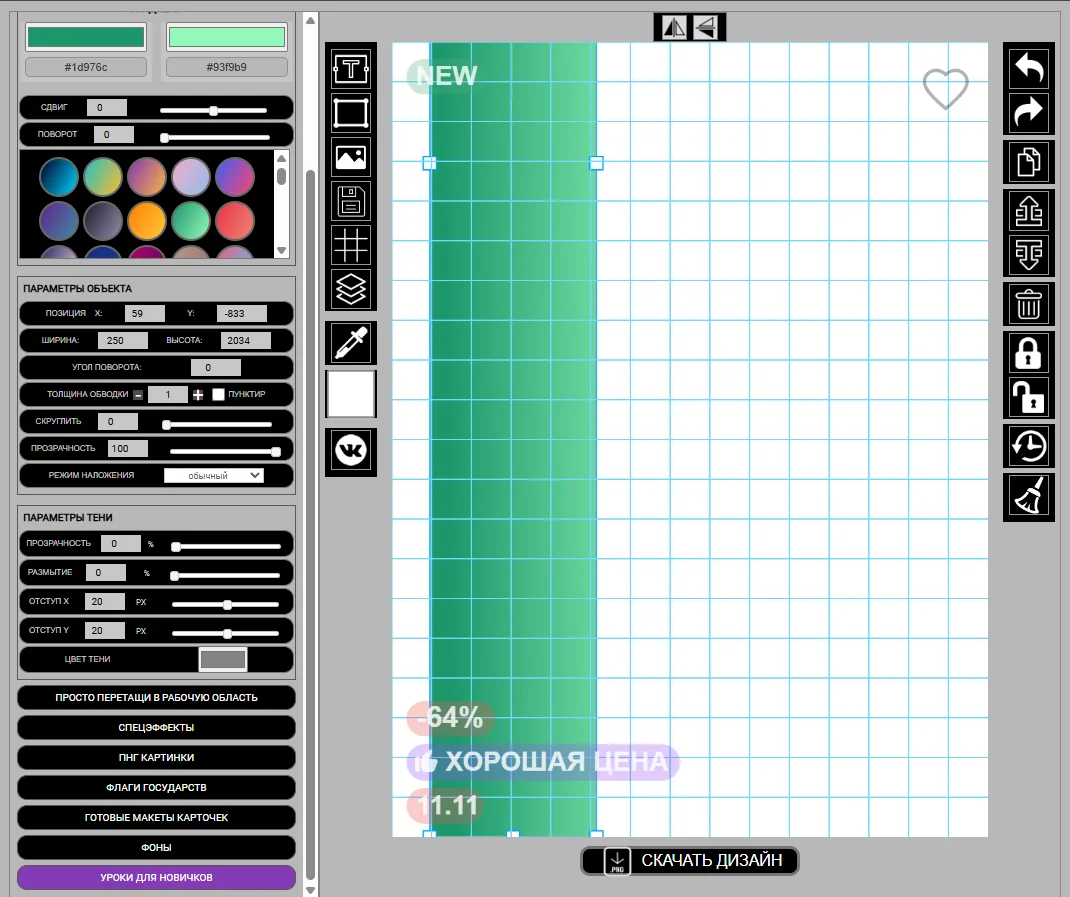This screenshot has height=897, width=1070.
Task: Pick the eyedropper tool
Action: (x=351, y=343)
